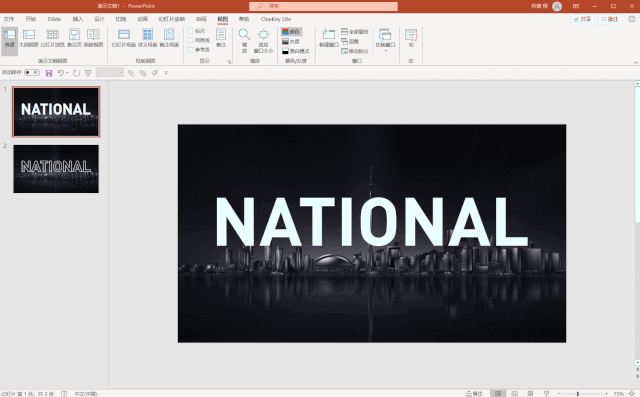The height and width of the screenshot is (397, 640).
Task: Open the Insert (插入) tab
Action: [x=78, y=19]
